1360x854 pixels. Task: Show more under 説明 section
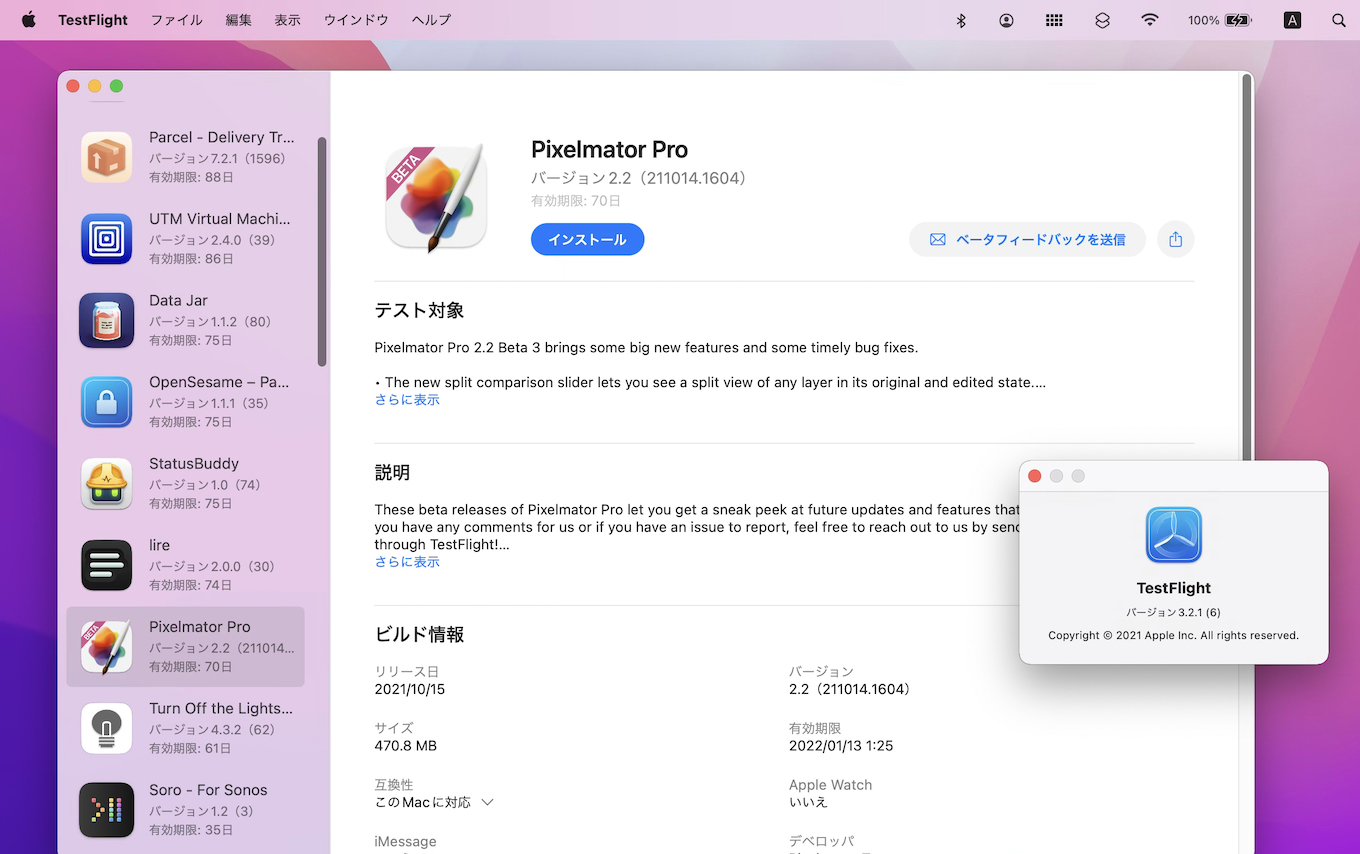tap(407, 562)
